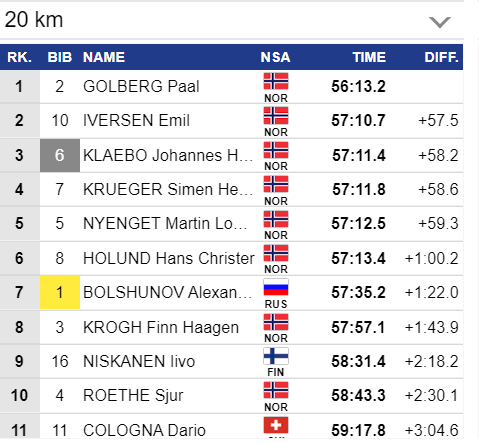Open athlete KRUEGER Simen He... row
Image resolution: width=479 pixels, height=444 pixels.
point(231,189)
